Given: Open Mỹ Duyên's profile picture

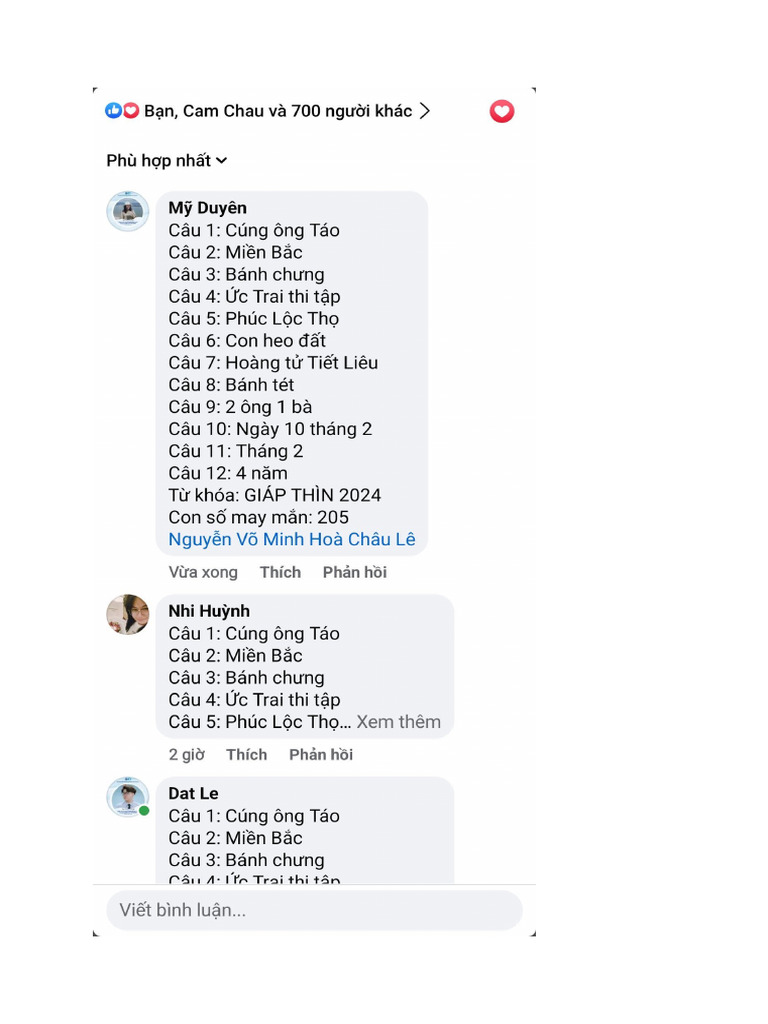Looking at the screenshot, I should (x=128, y=211).
